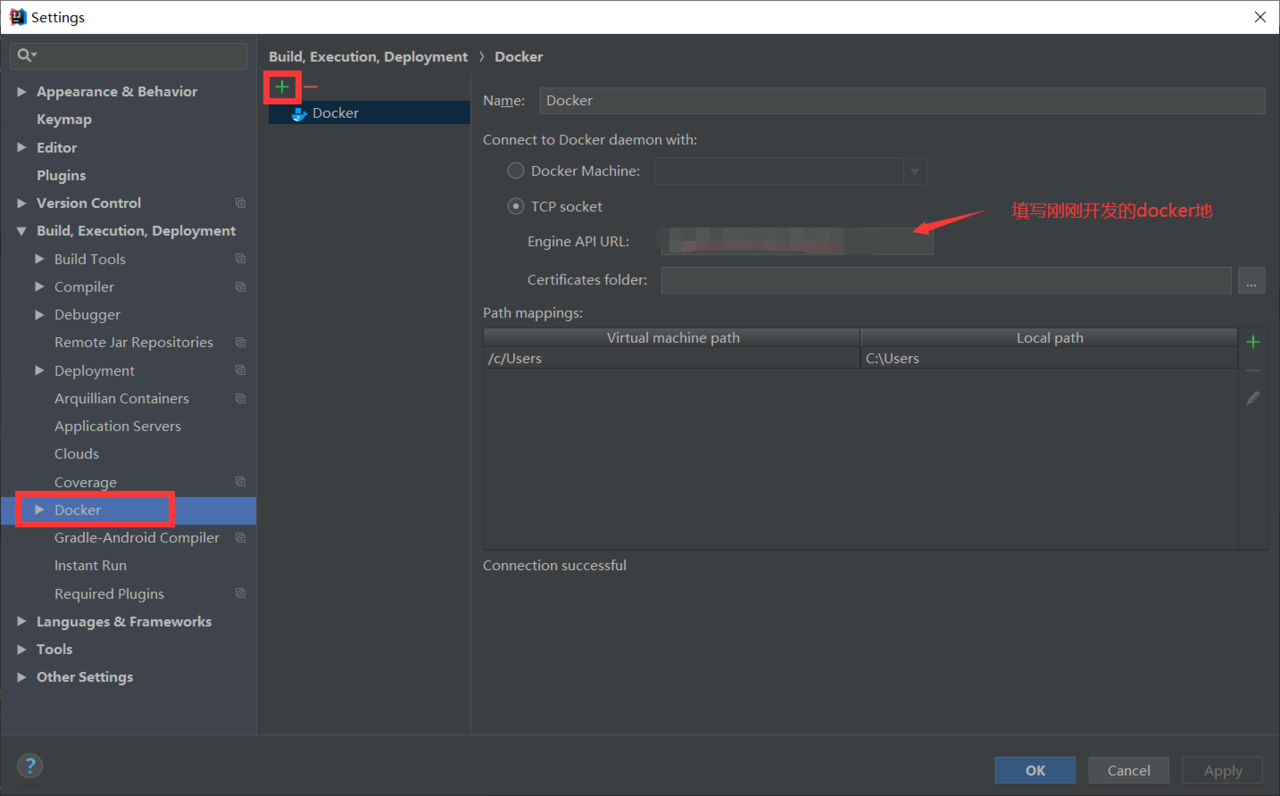This screenshot has height=796, width=1280.
Task: Click project-level icon beside Version Control
Action: (x=240, y=203)
